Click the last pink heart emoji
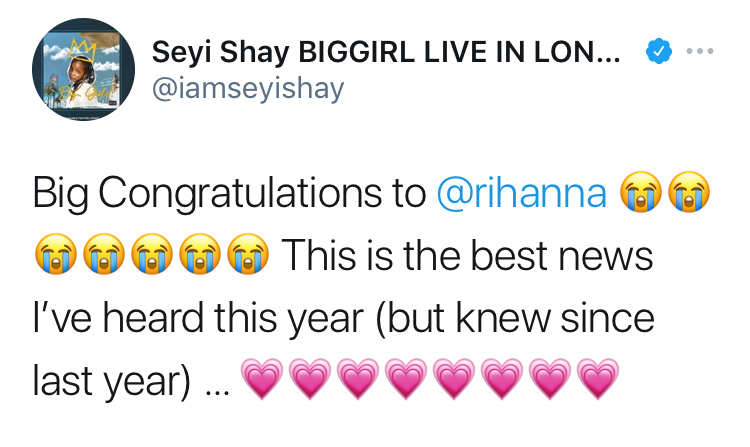The image size is (750, 447). pyautogui.click(x=598, y=381)
